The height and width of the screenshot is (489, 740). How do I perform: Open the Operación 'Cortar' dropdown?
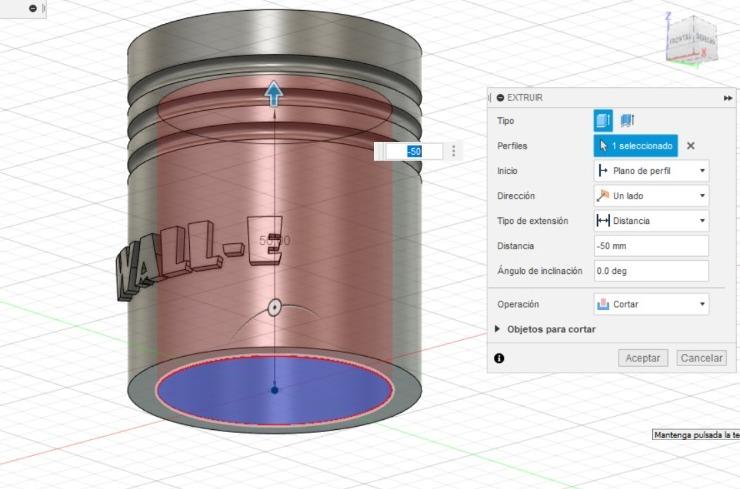[651, 304]
